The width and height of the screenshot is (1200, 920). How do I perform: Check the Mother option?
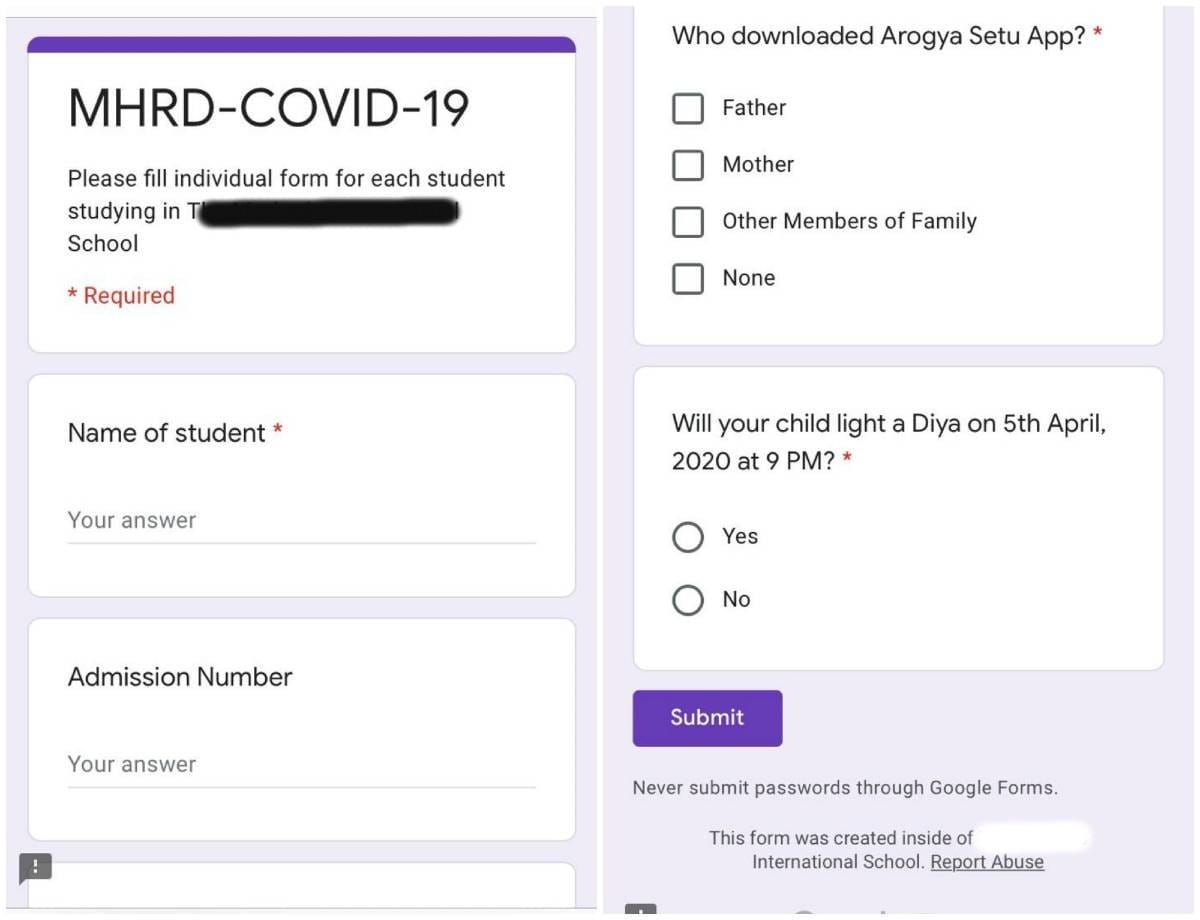688,165
